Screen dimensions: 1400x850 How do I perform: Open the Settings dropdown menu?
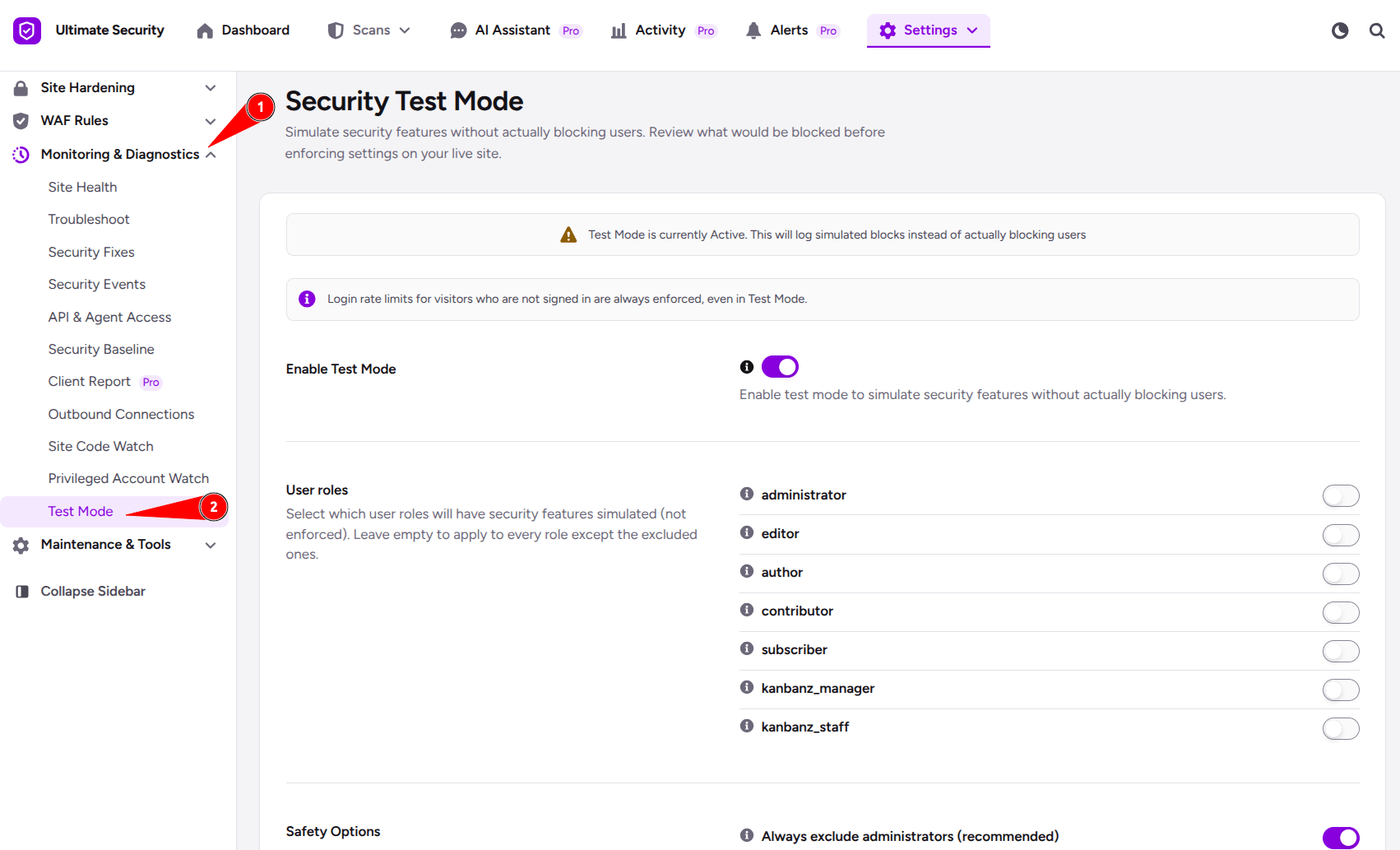pos(929,30)
